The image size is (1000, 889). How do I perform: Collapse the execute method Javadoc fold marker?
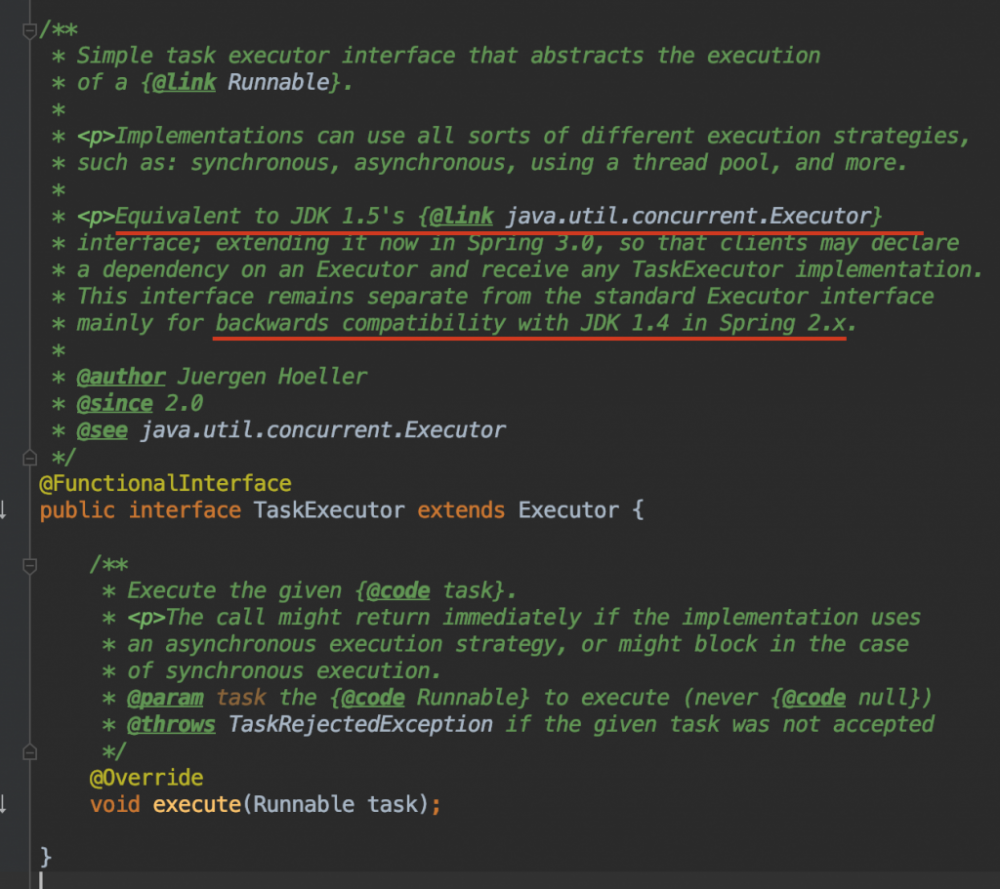click(x=29, y=565)
